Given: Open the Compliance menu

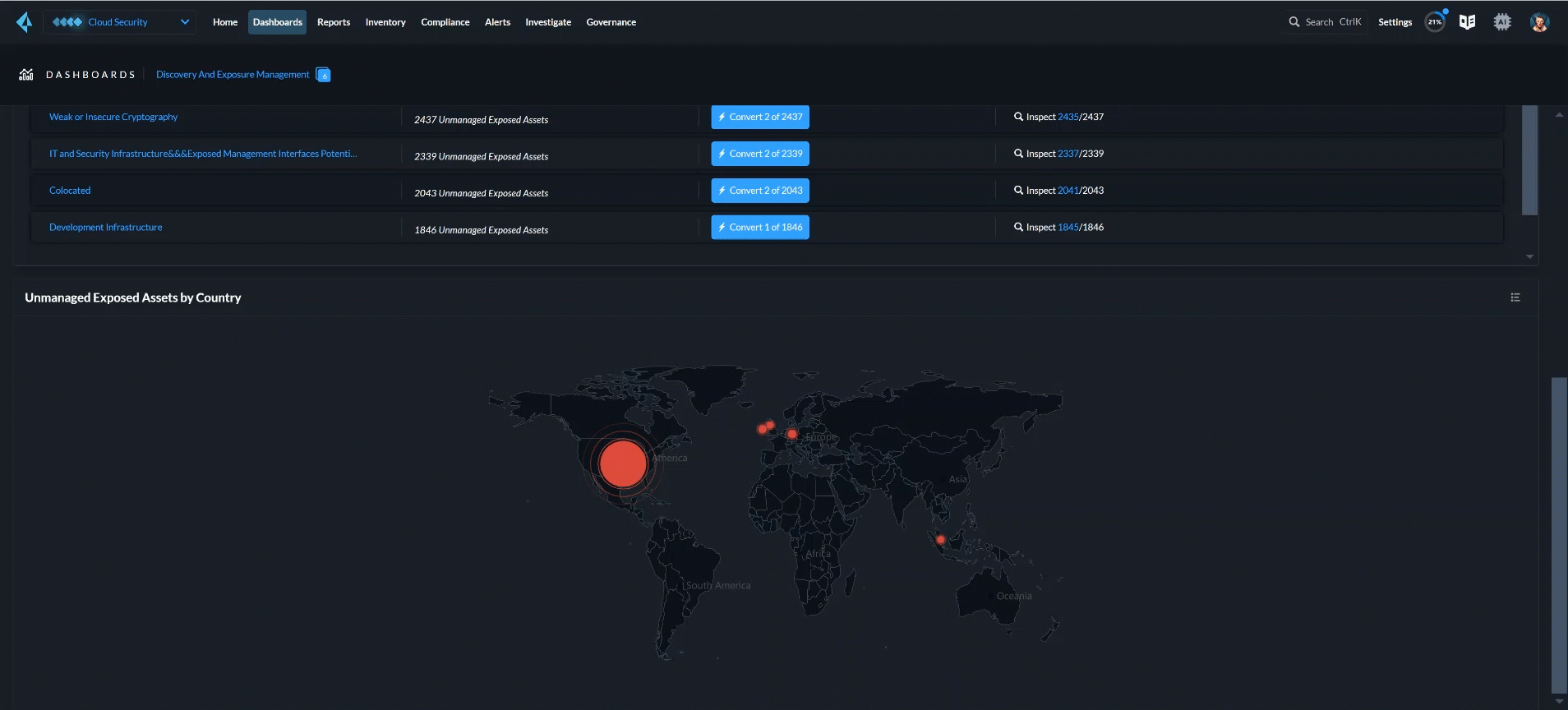Looking at the screenshot, I should [445, 22].
